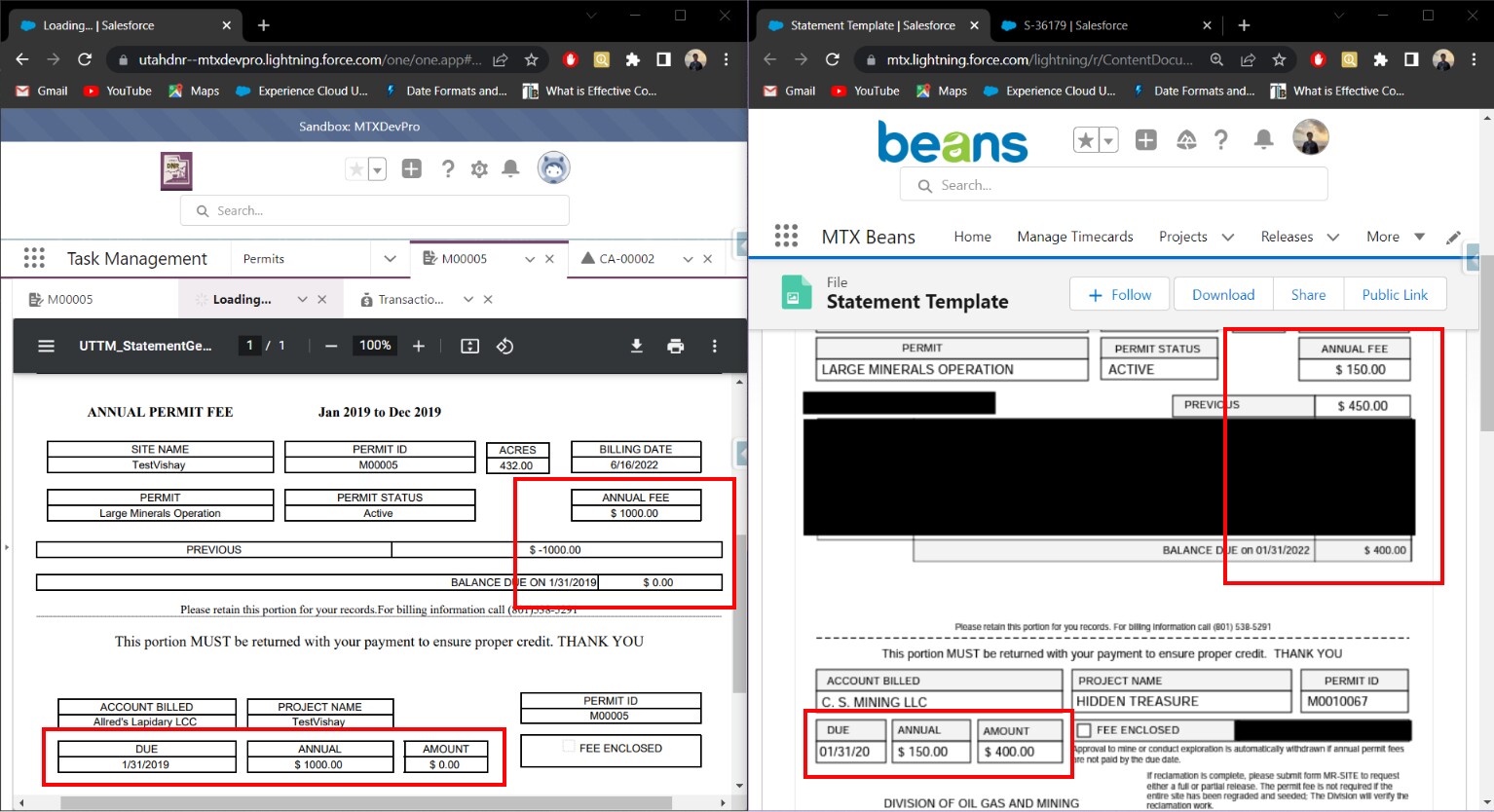
Task: Open the Salesforce App Launcher waffle icon
Action: click(x=34, y=257)
